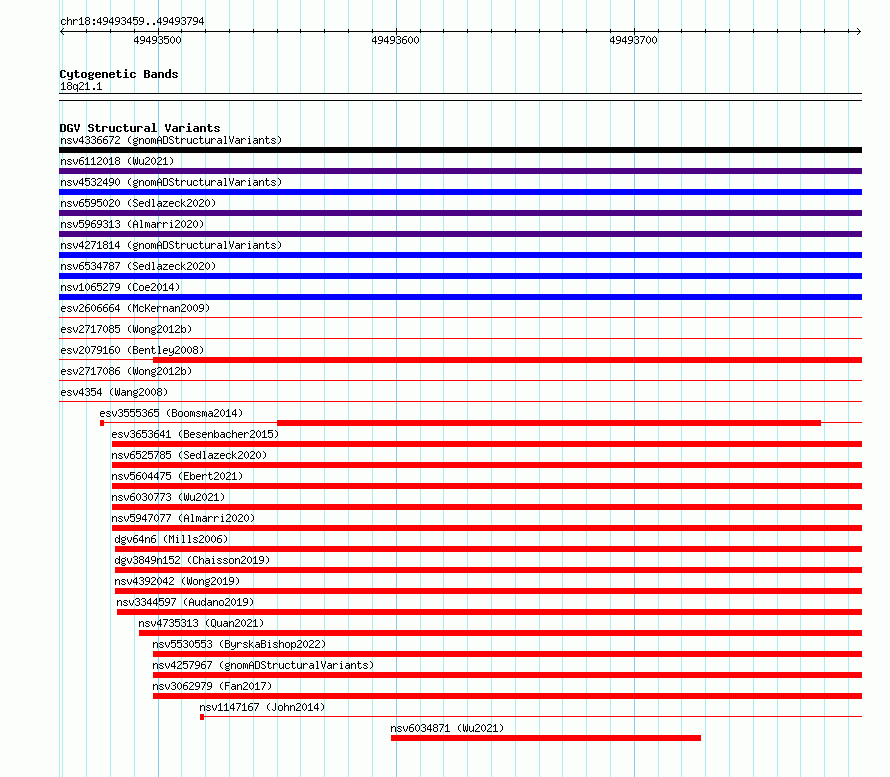The height and width of the screenshot is (777, 890).
Task: Open esv2606664 (McKernan2009) label
Action: pos(135,308)
